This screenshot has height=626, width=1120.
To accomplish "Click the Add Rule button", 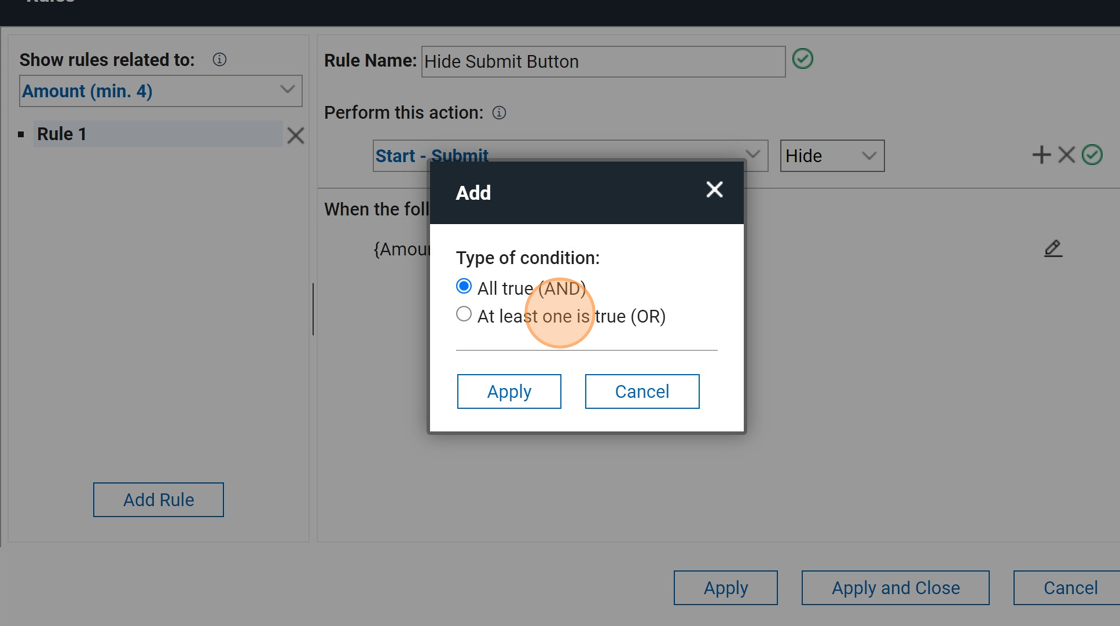I will tap(158, 500).
